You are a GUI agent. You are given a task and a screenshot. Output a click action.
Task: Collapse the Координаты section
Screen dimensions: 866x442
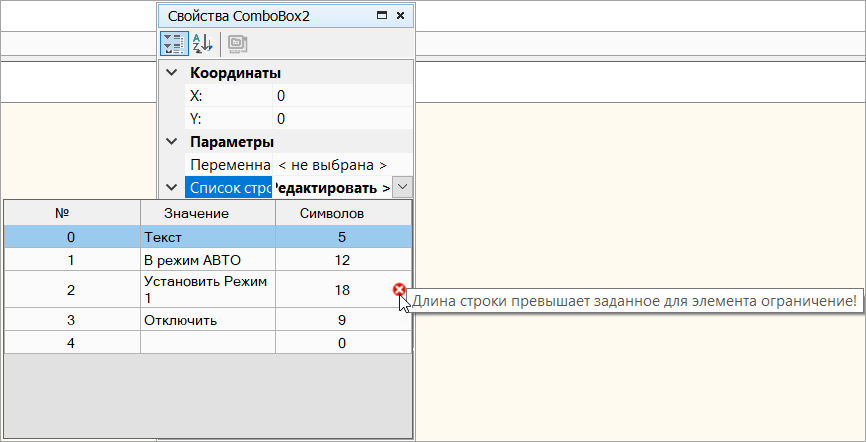click(x=172, y=73)
